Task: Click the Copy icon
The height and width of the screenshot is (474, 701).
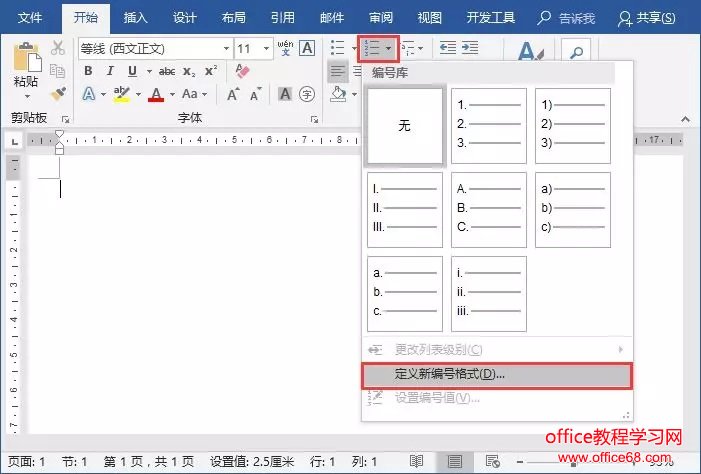Action: click(57, 71)
